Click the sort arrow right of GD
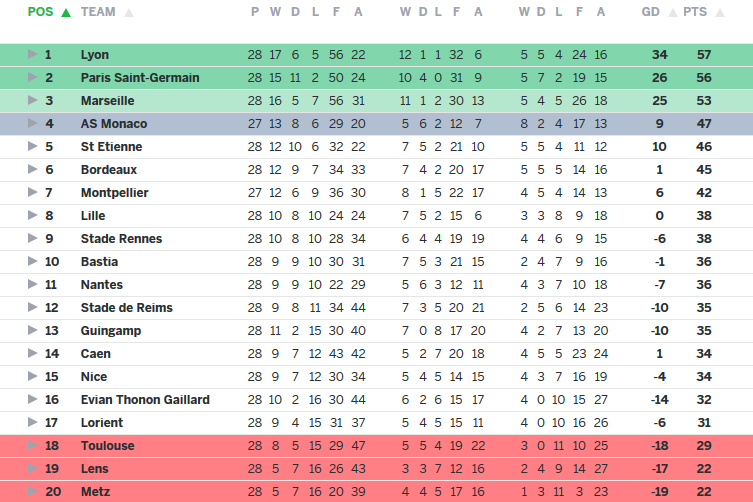 [x=671, y=13]
